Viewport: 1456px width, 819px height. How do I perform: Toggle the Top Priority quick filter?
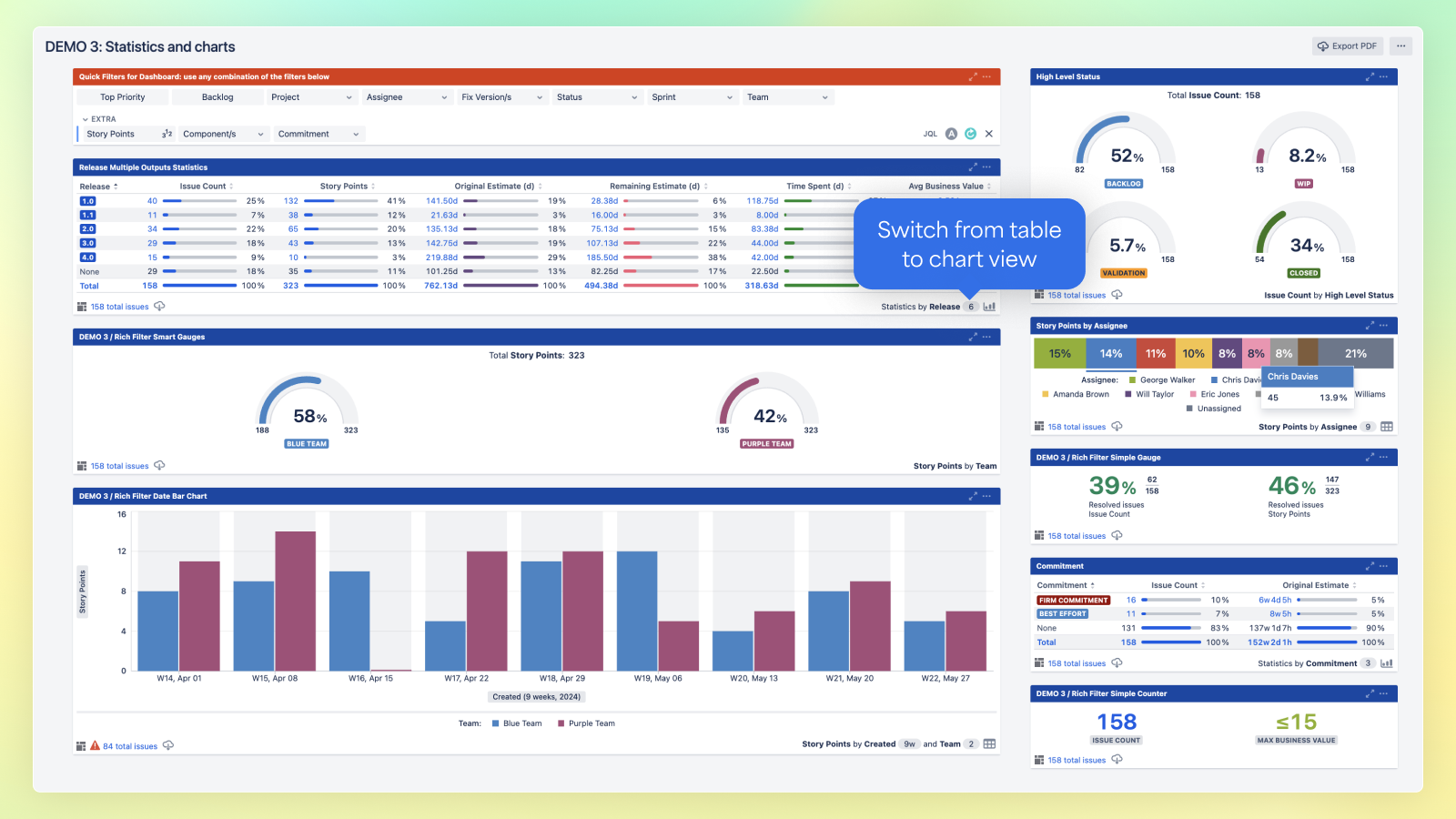point(123,96)
